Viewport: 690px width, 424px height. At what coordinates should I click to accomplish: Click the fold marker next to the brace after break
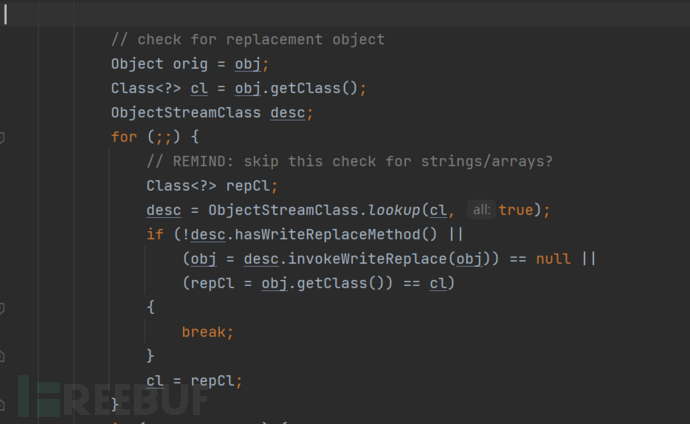coord(3,355)
